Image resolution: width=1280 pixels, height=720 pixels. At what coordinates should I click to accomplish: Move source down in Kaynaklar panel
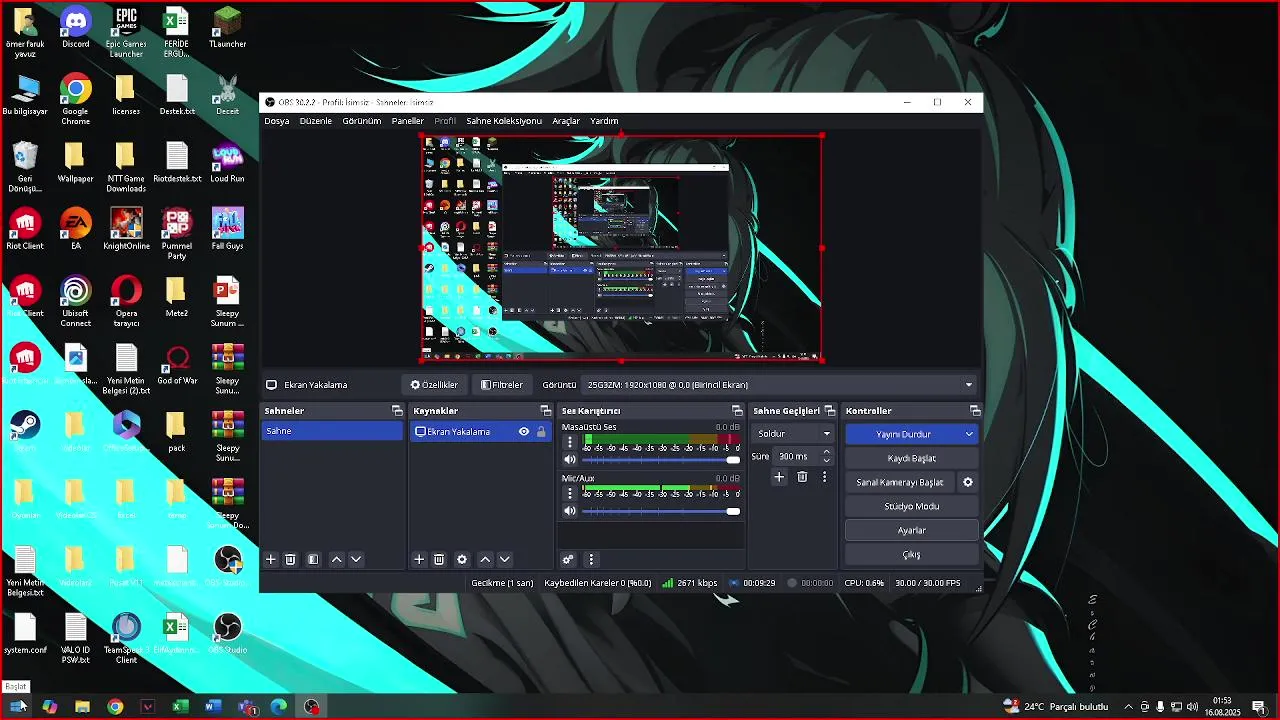(x=505, y=560)
